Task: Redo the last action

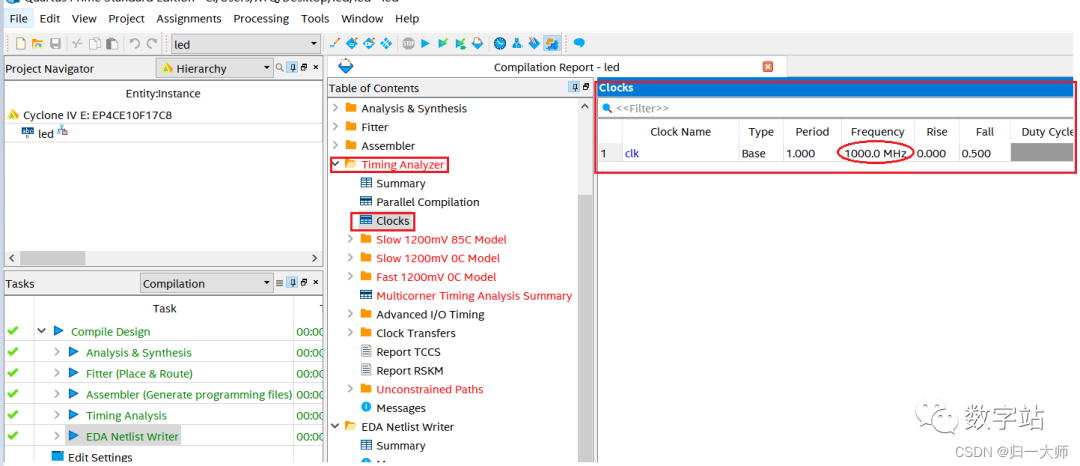Action: [152, 44]
